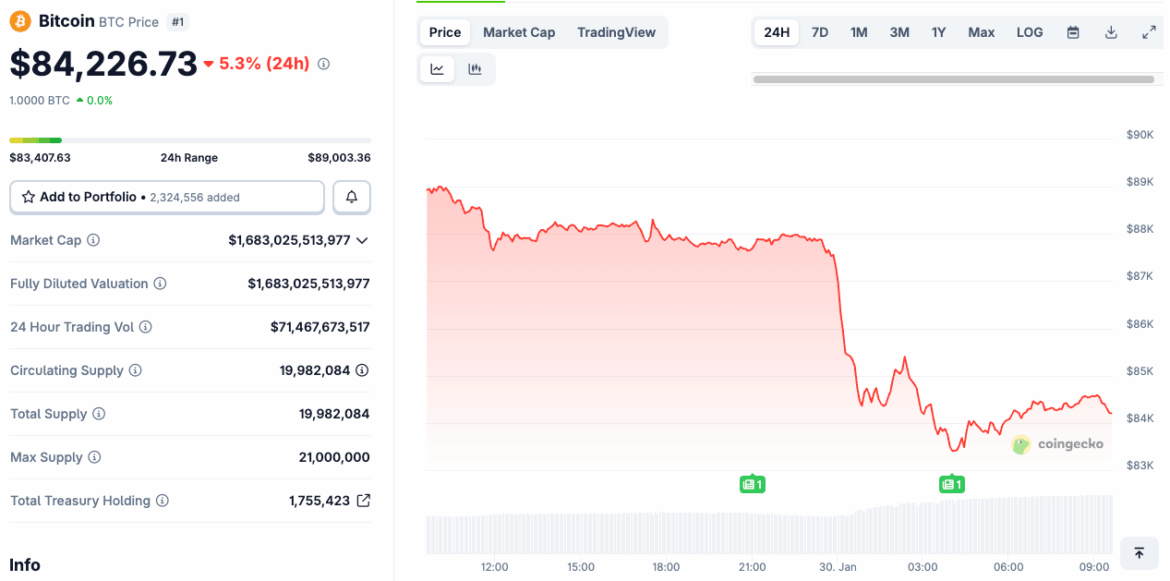1170x581 pixels.
Task: Select the line chart icon
Action: point(437,68)
